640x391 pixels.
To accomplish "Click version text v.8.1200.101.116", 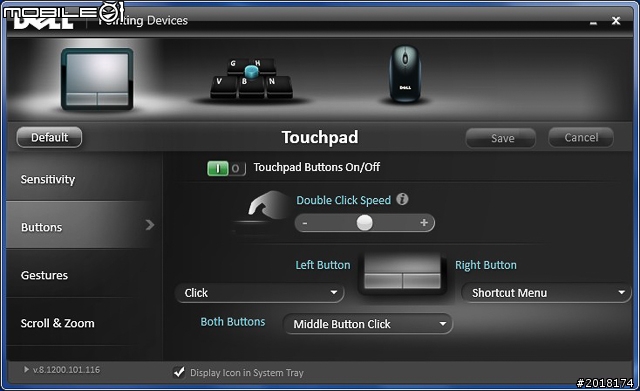I will 67,370.
